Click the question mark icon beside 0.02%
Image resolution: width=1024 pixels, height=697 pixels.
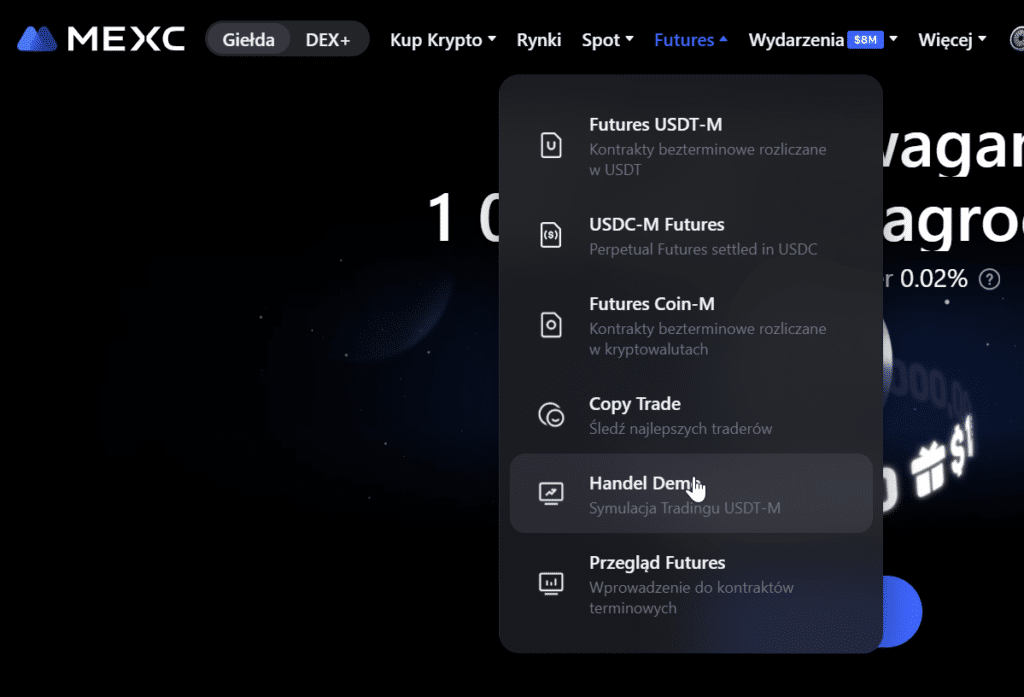coord(989,279)
